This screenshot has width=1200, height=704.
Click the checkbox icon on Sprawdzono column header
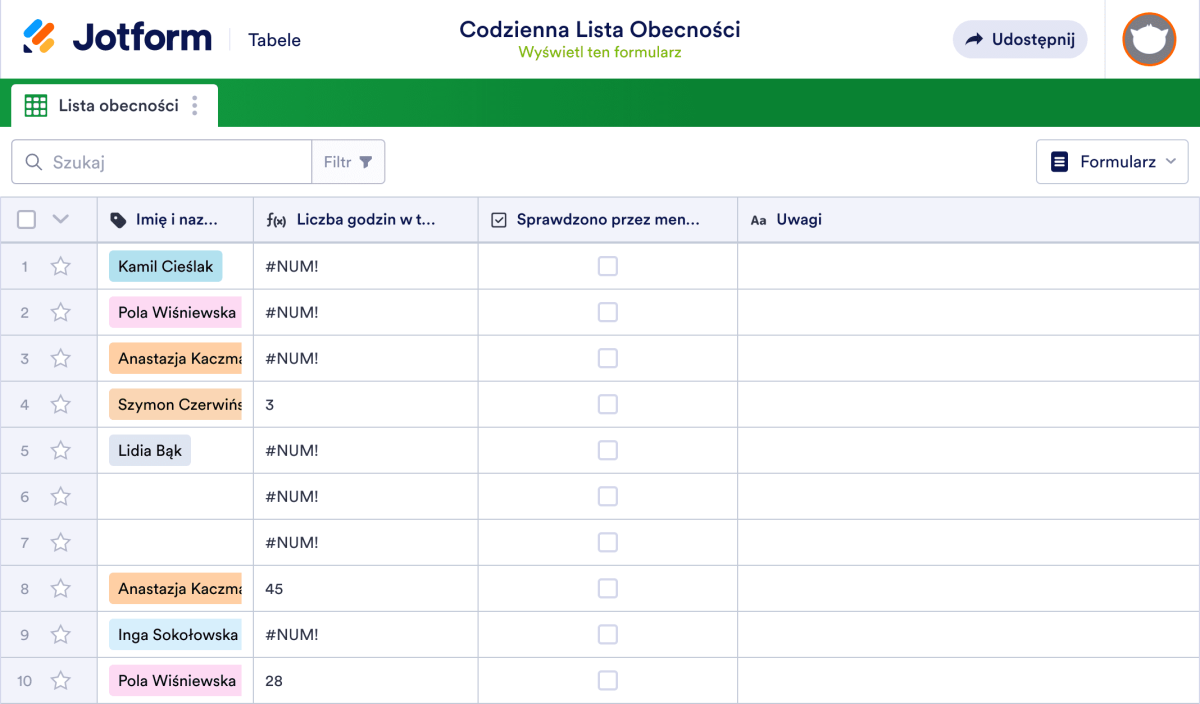pyautogui.click(x=498, y=219)
